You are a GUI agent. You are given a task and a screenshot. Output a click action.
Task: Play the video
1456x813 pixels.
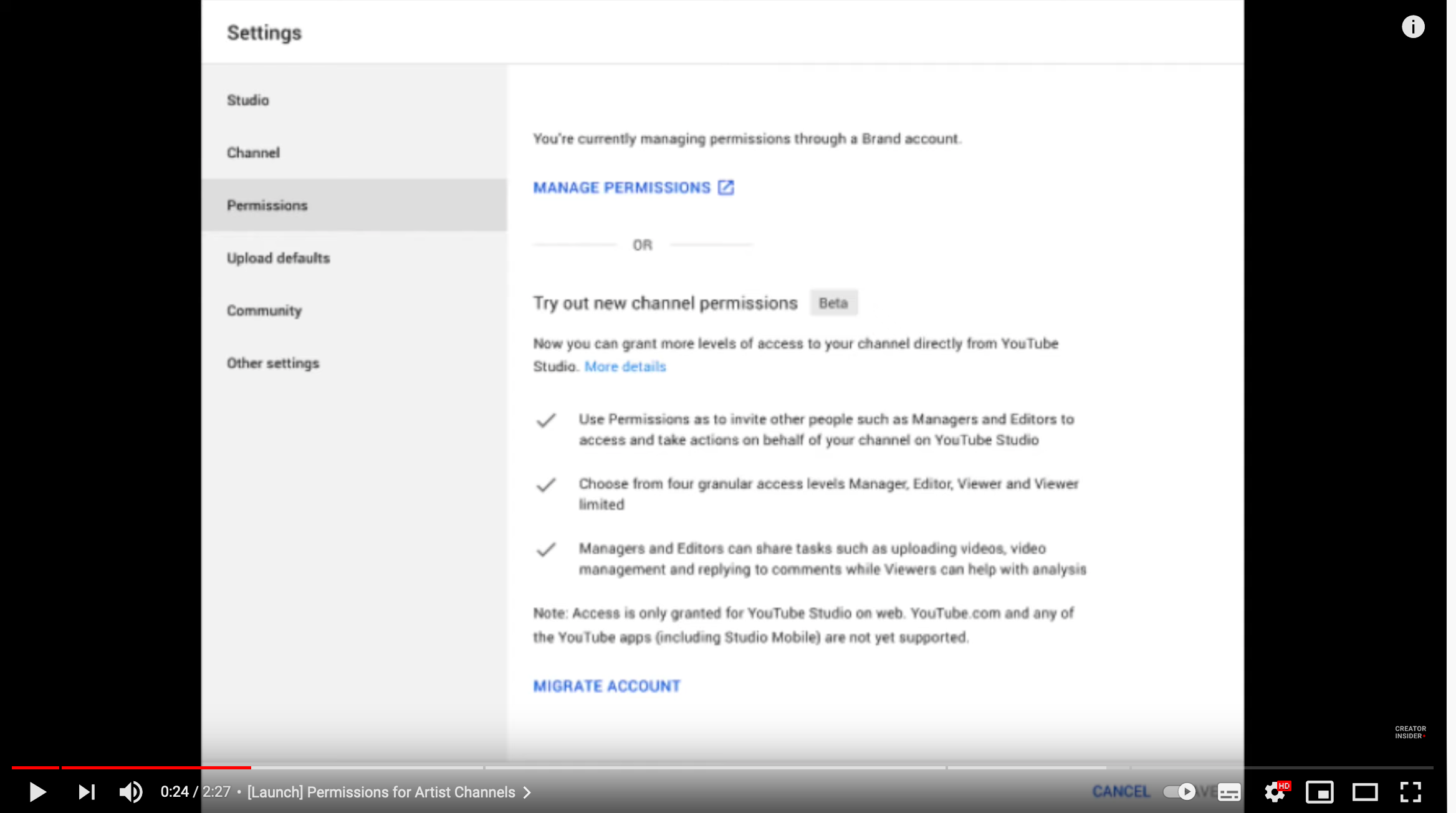[x=37, y=792]
